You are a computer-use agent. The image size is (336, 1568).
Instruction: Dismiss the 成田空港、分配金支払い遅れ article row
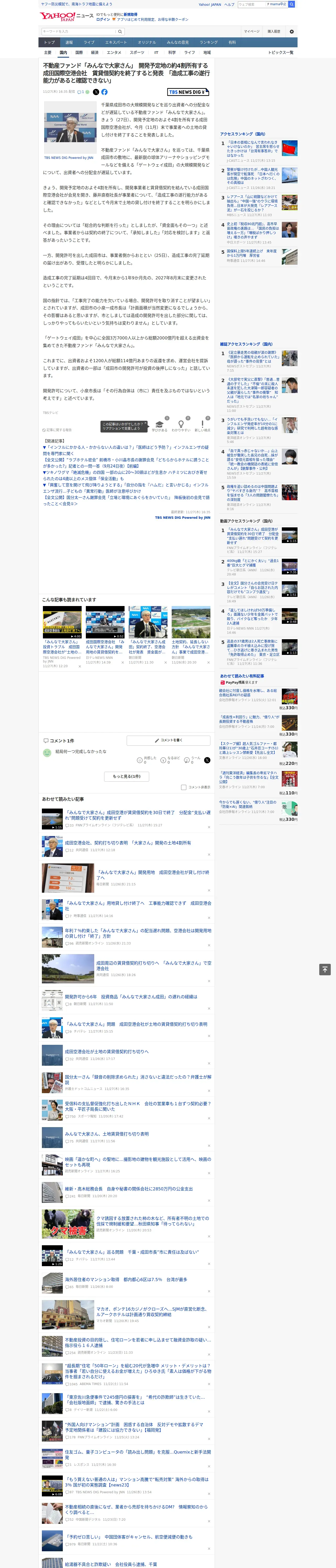[x=209, y=827]
